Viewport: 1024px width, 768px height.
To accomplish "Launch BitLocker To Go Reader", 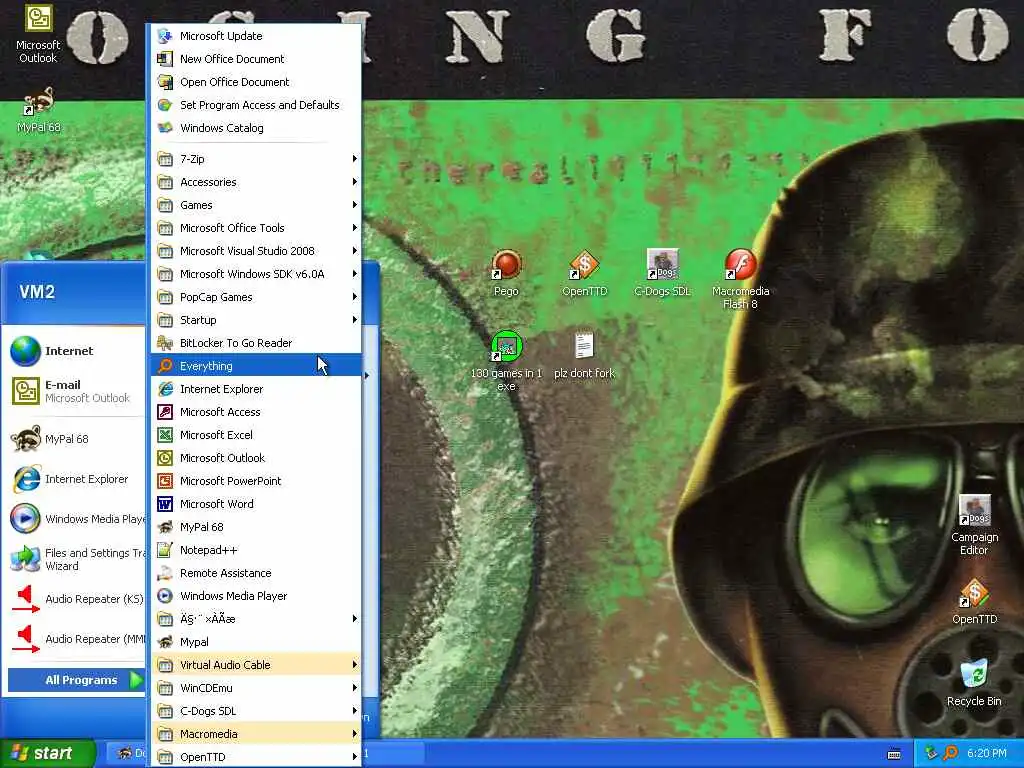I will coord(256,343).
